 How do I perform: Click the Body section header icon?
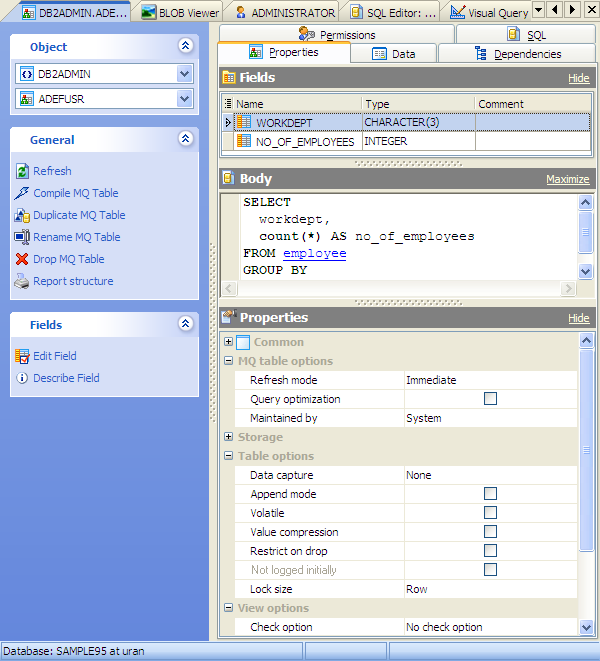click(x=229, y=178)
